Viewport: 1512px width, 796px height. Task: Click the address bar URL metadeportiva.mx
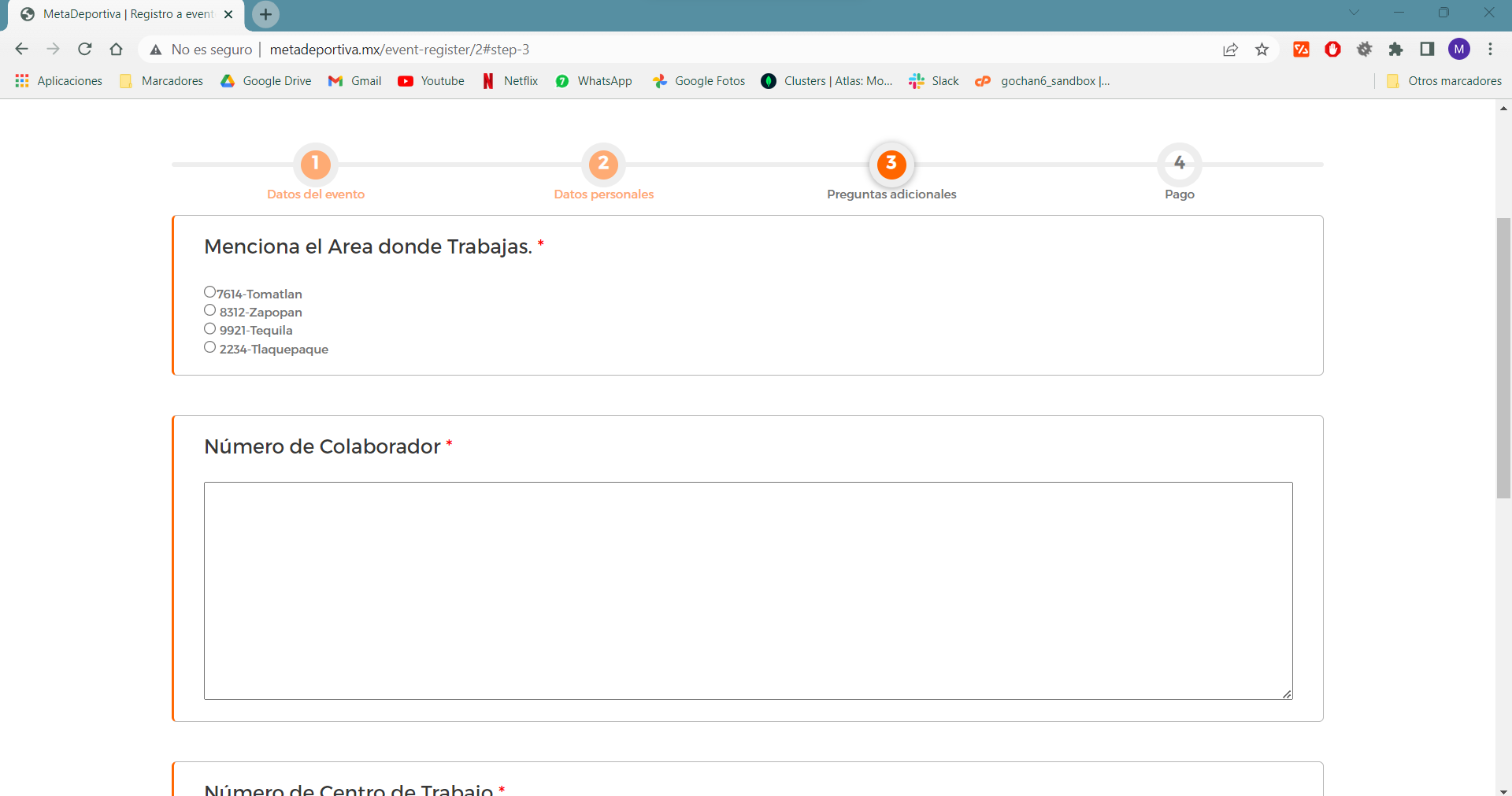tap(399, 50)
